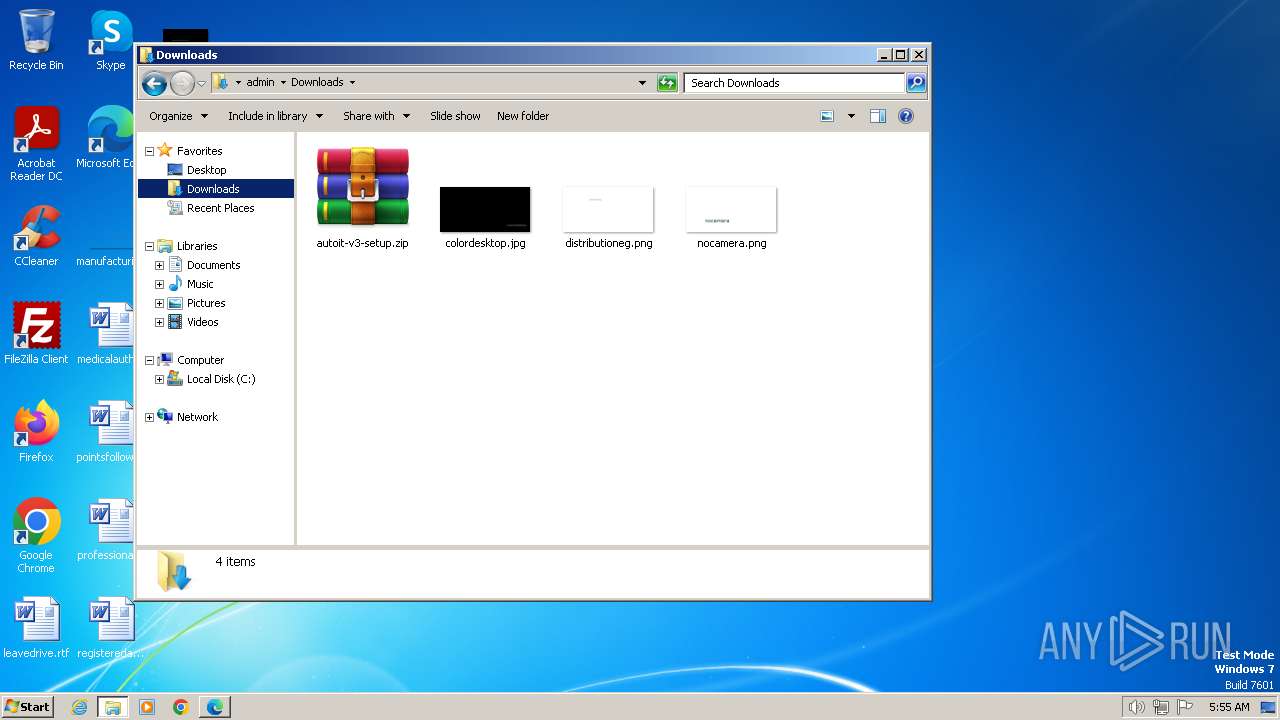Change your view icon in toolbar
Viewport: 1280px width, 720px height.
point(827,116)
